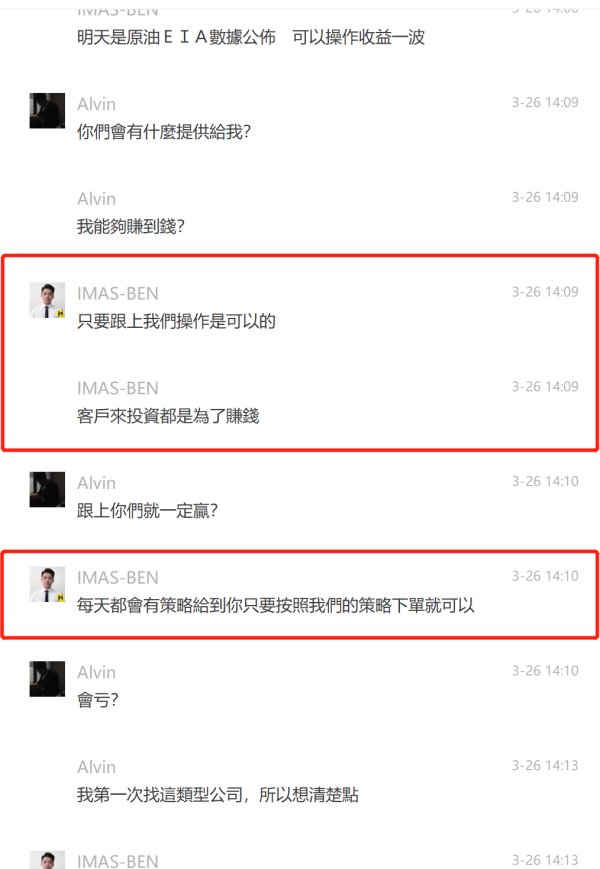
Task: Click sender name Alvin above '會亏?'
Action: tap(96, 672)
